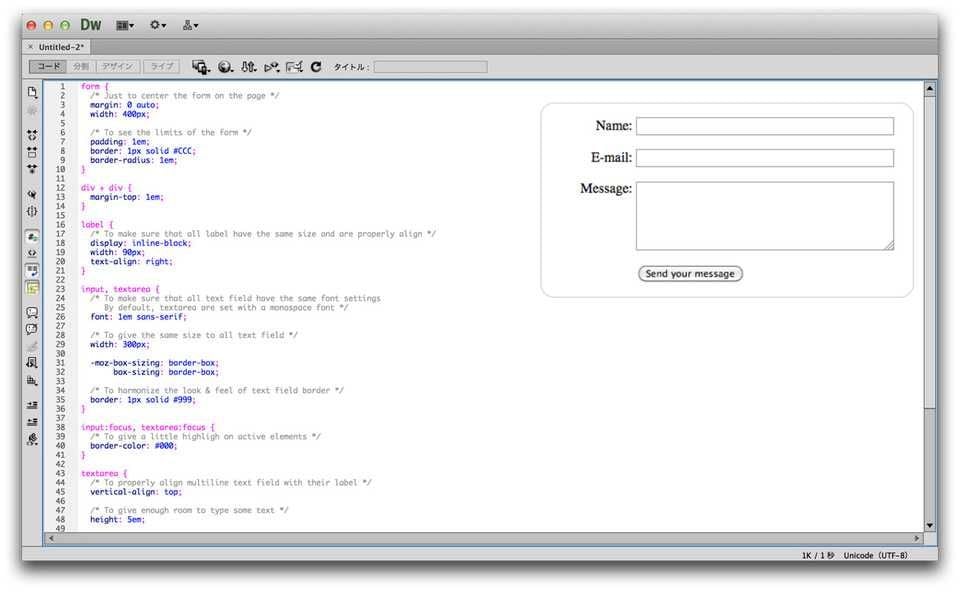960x595 pixels.
Task: Click the Refresh design view icon
Action: point(316,67)
